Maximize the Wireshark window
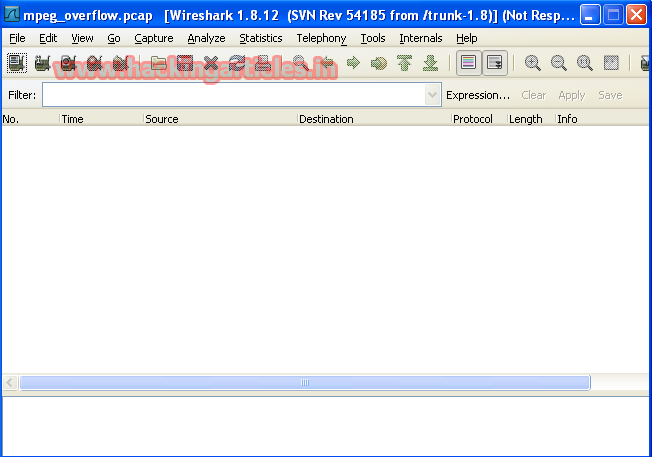This screenshot has height=457, width=652. 613,15
